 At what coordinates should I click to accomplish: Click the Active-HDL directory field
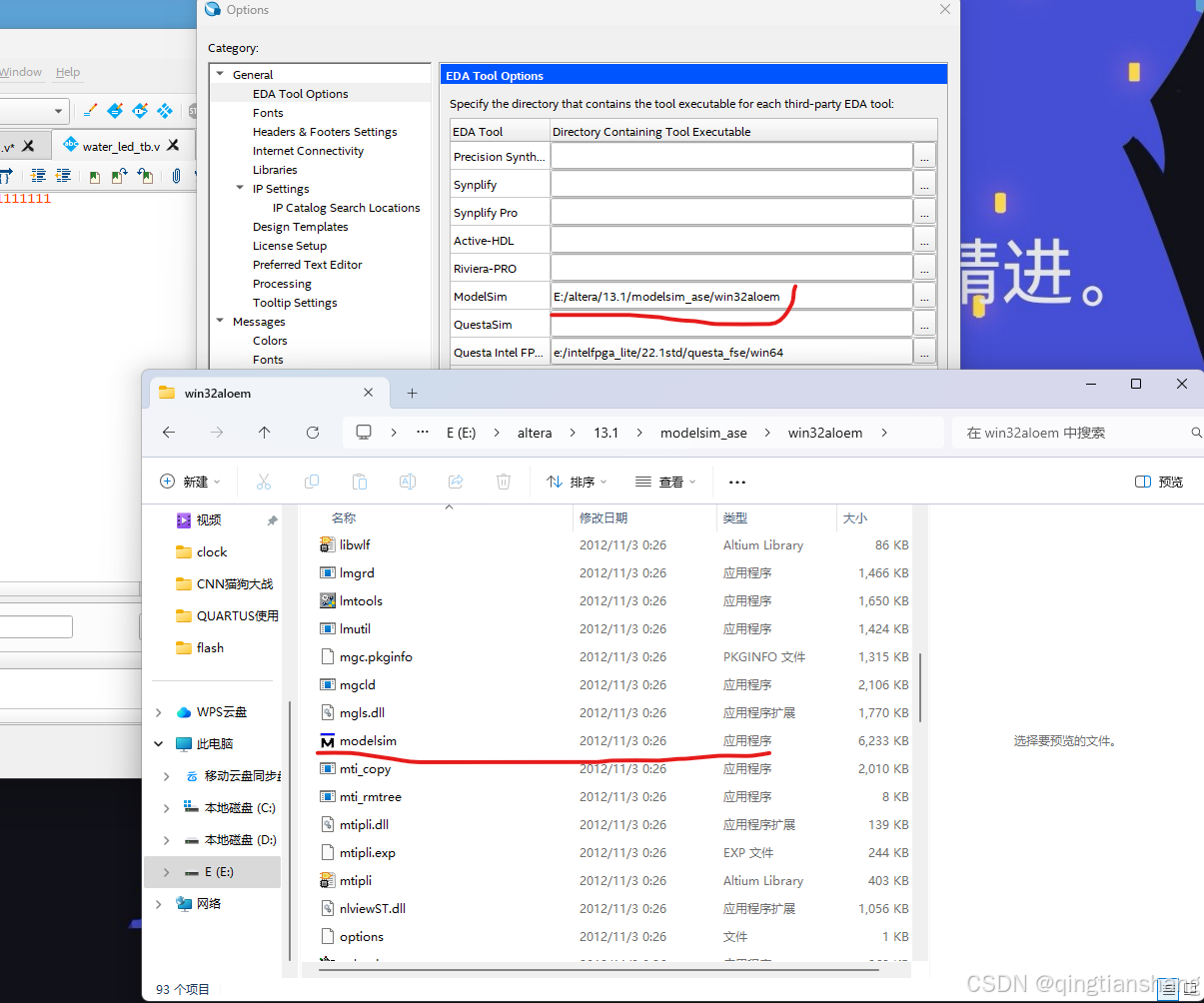pos(732,241)
